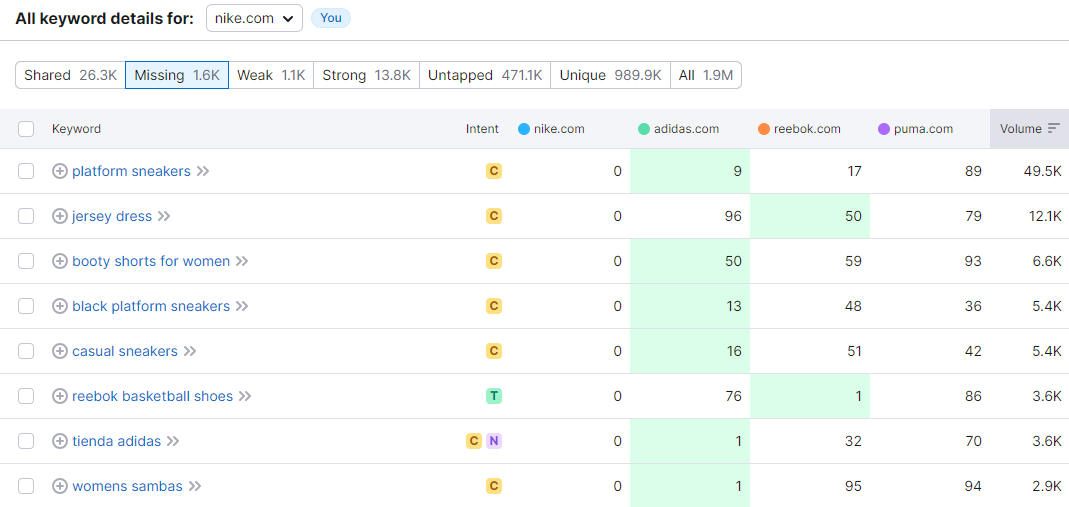
Task: Check the womens sambas row checkbox
Action: [x=26, y=486]
